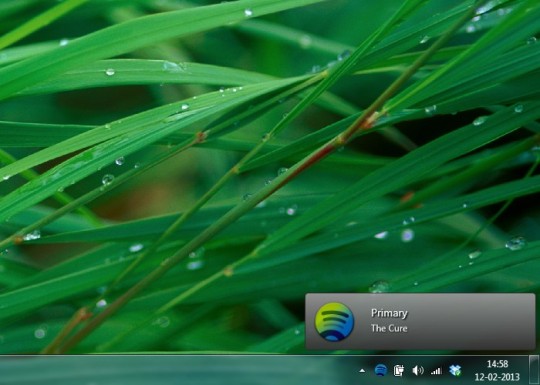Click the Spotify logo in the notification popup
The width and height of the screenshot is (540, 385).
click(334, 322)
